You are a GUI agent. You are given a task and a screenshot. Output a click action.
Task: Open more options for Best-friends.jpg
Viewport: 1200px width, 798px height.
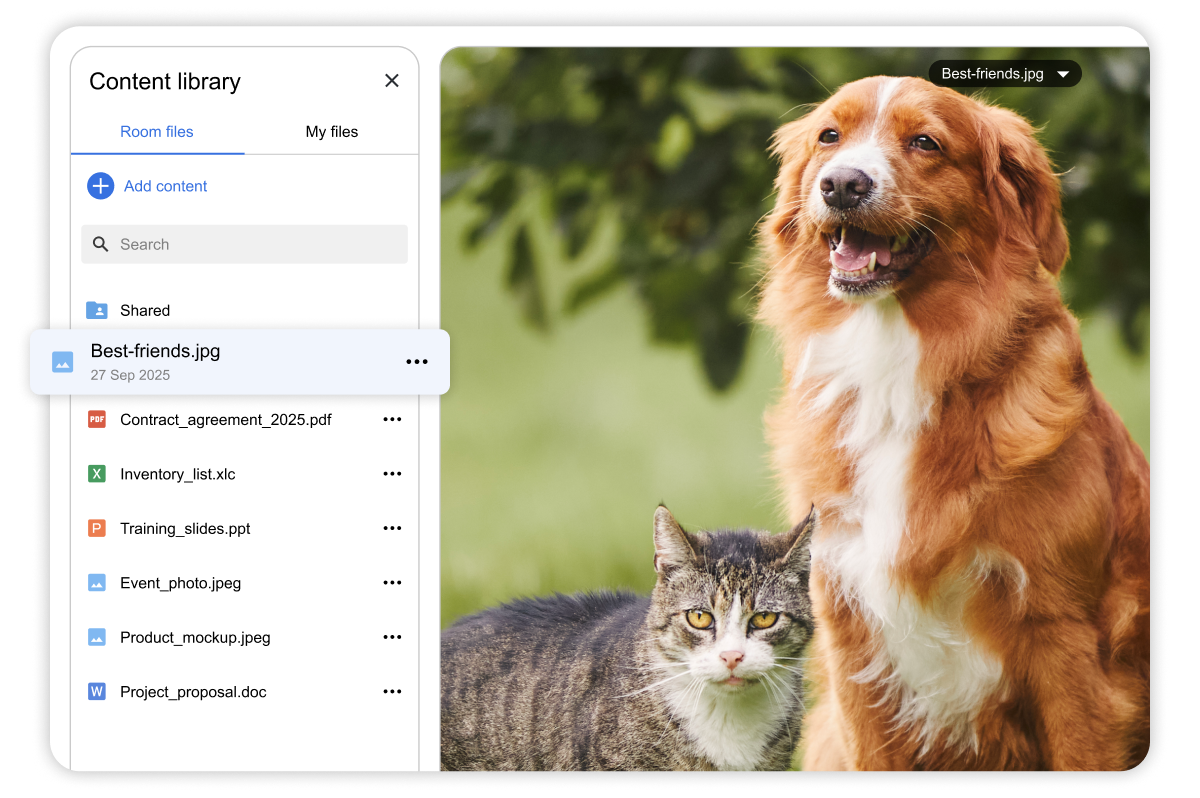[417, 362]
